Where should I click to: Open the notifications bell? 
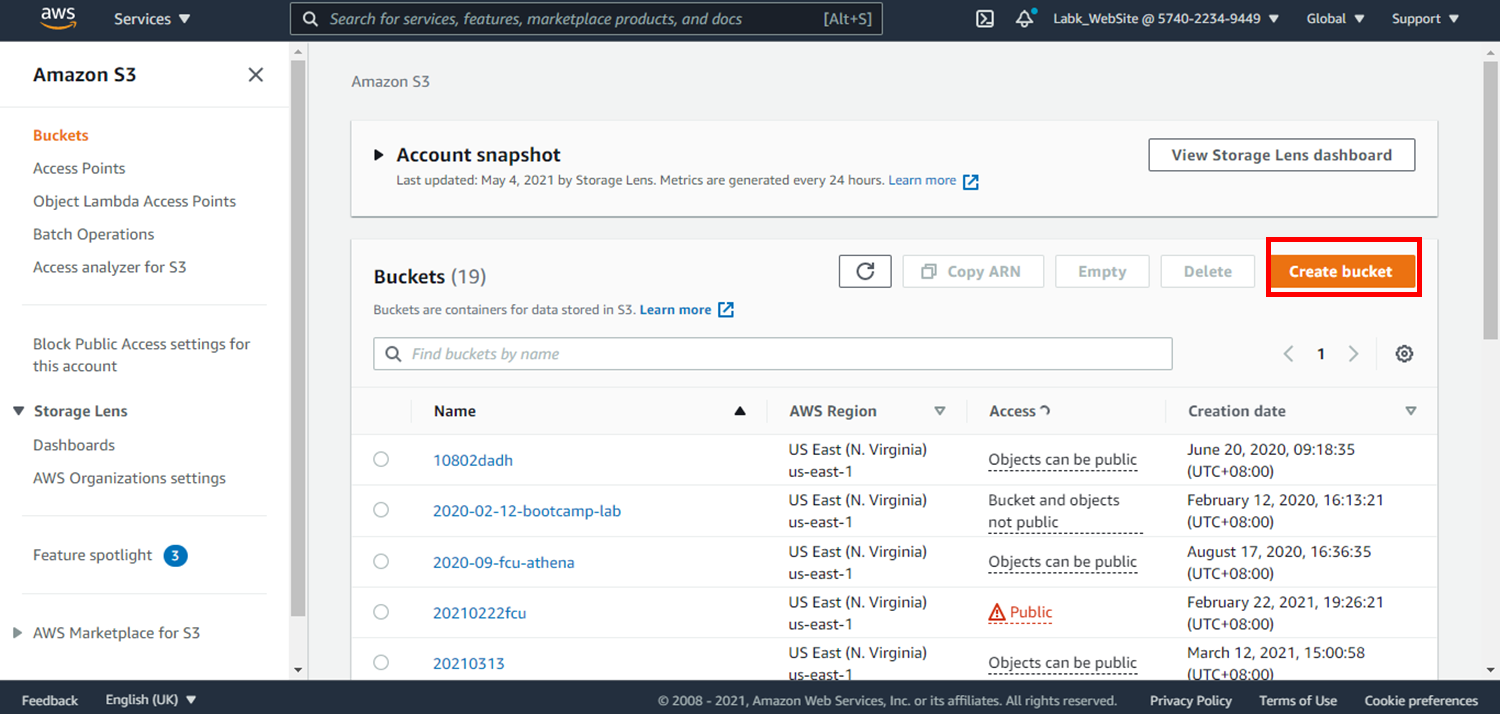tap(1025, 19)
